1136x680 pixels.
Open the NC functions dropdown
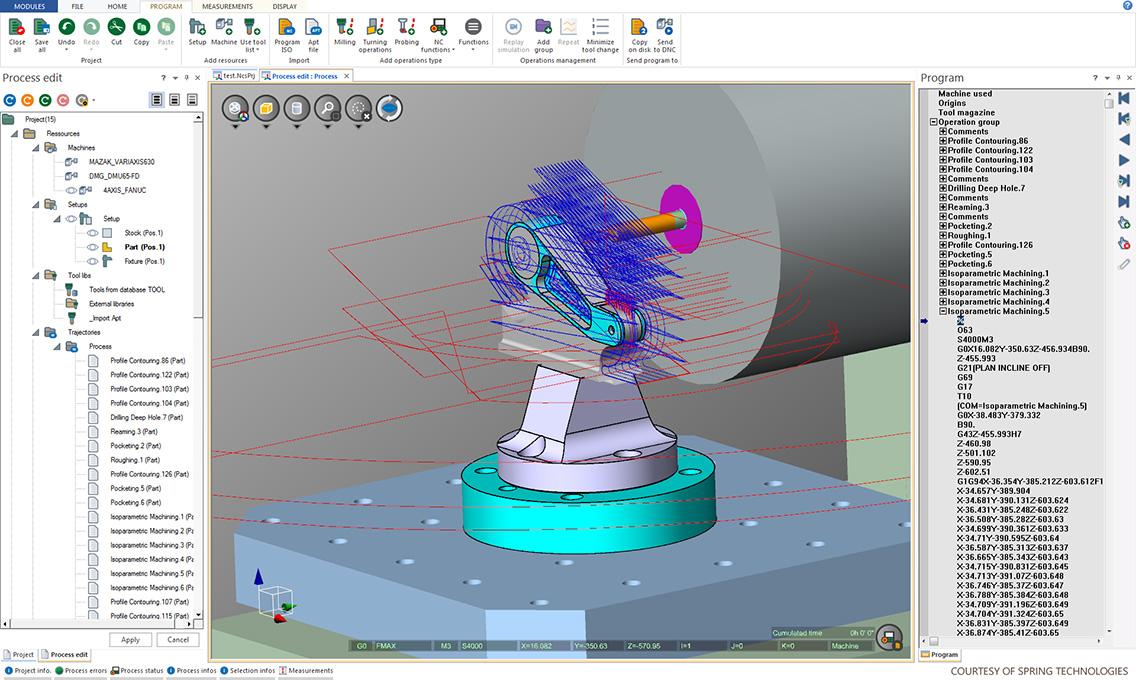pyautogui.click(x=438, y=34)
